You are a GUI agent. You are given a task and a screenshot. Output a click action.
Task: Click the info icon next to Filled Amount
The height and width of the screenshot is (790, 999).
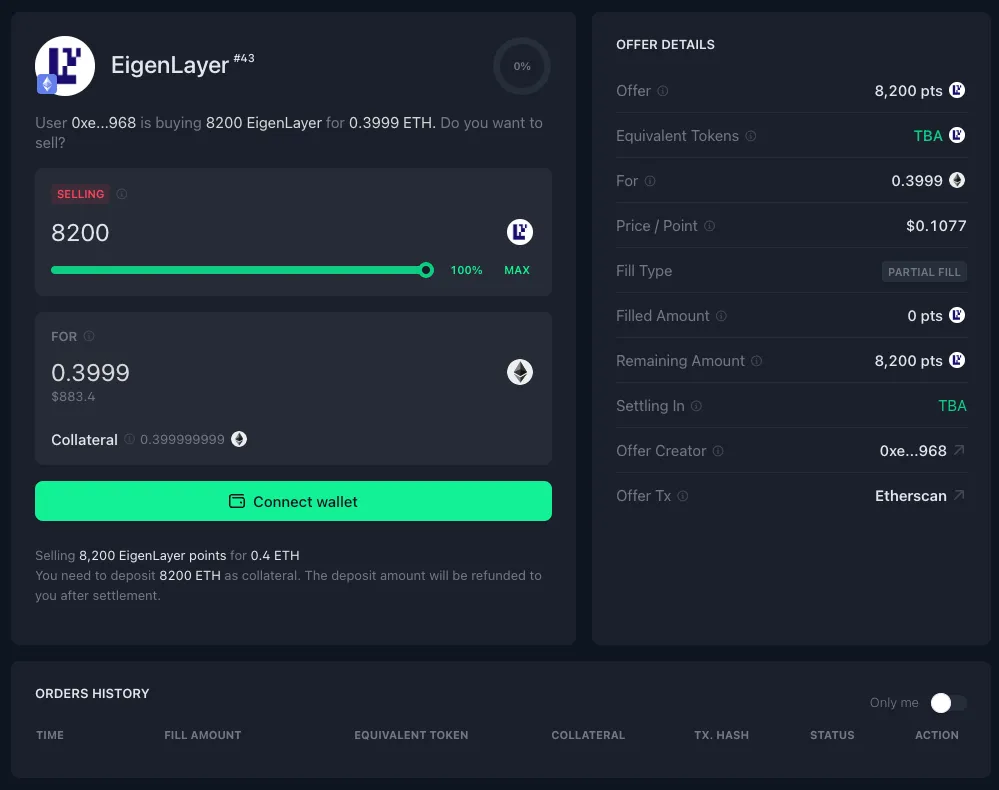click(x=721, y=315)
